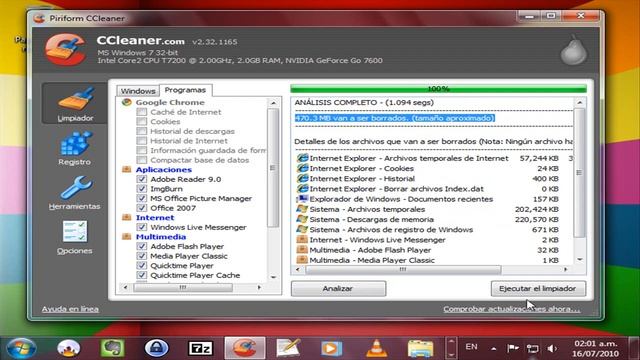Enable Chrome Caché de Internet checkbox

142,112
